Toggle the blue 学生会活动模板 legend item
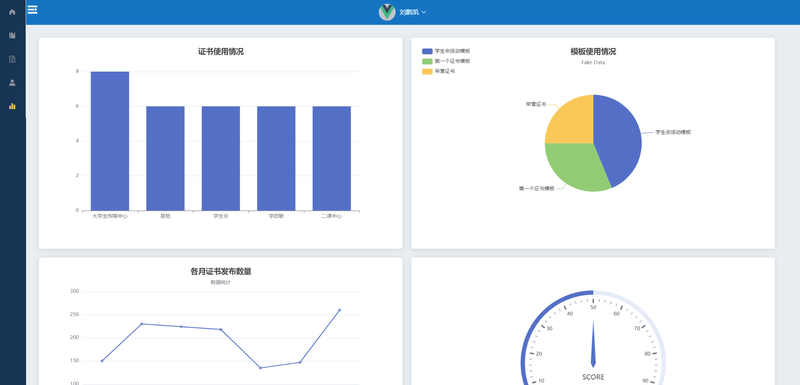800x385 pixels. (x=446, y=51)
